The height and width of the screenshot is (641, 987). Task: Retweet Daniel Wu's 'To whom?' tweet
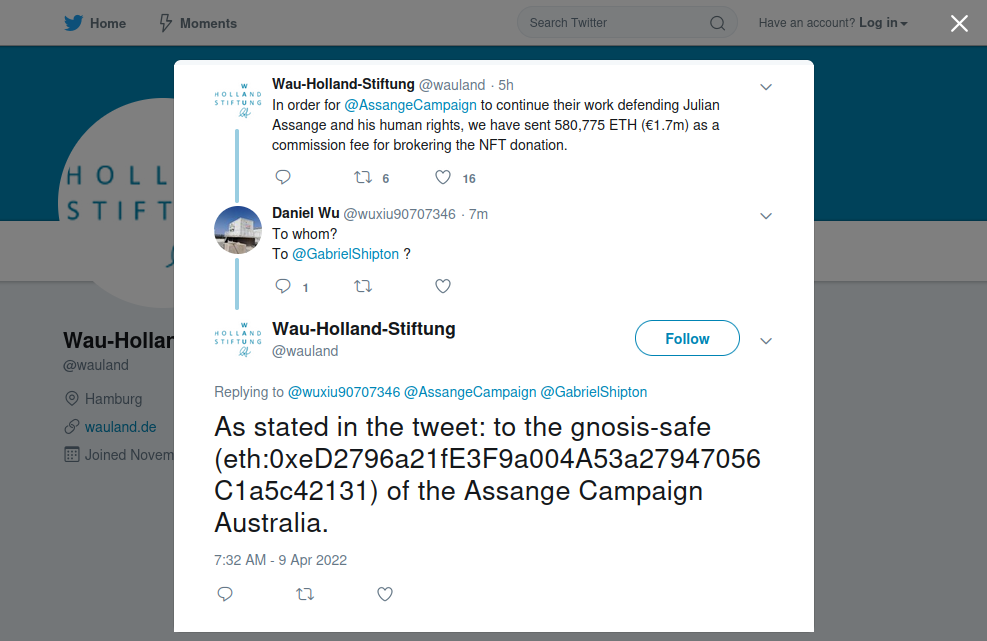click(x=363, y=286)
